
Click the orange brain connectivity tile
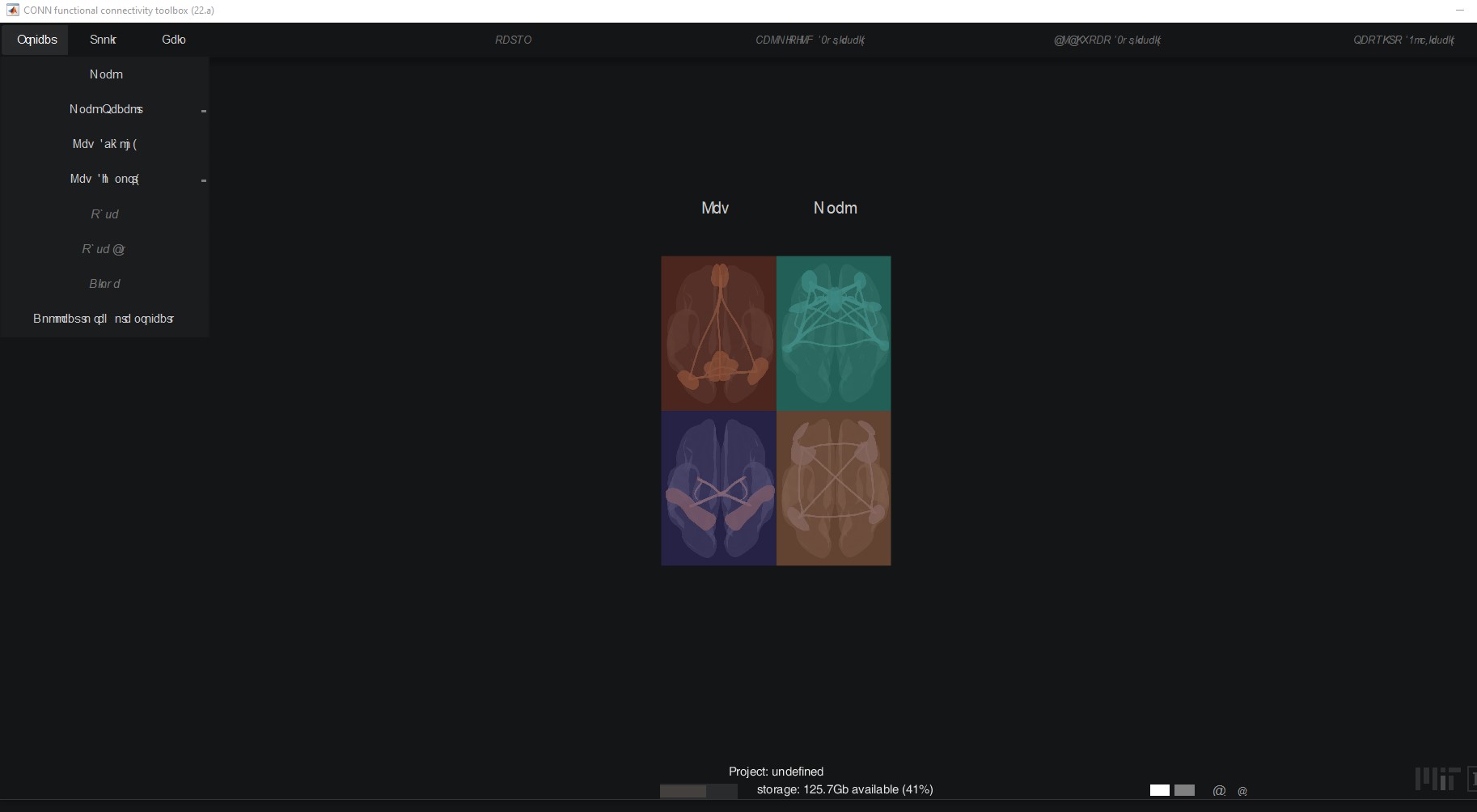click(718, 333)
